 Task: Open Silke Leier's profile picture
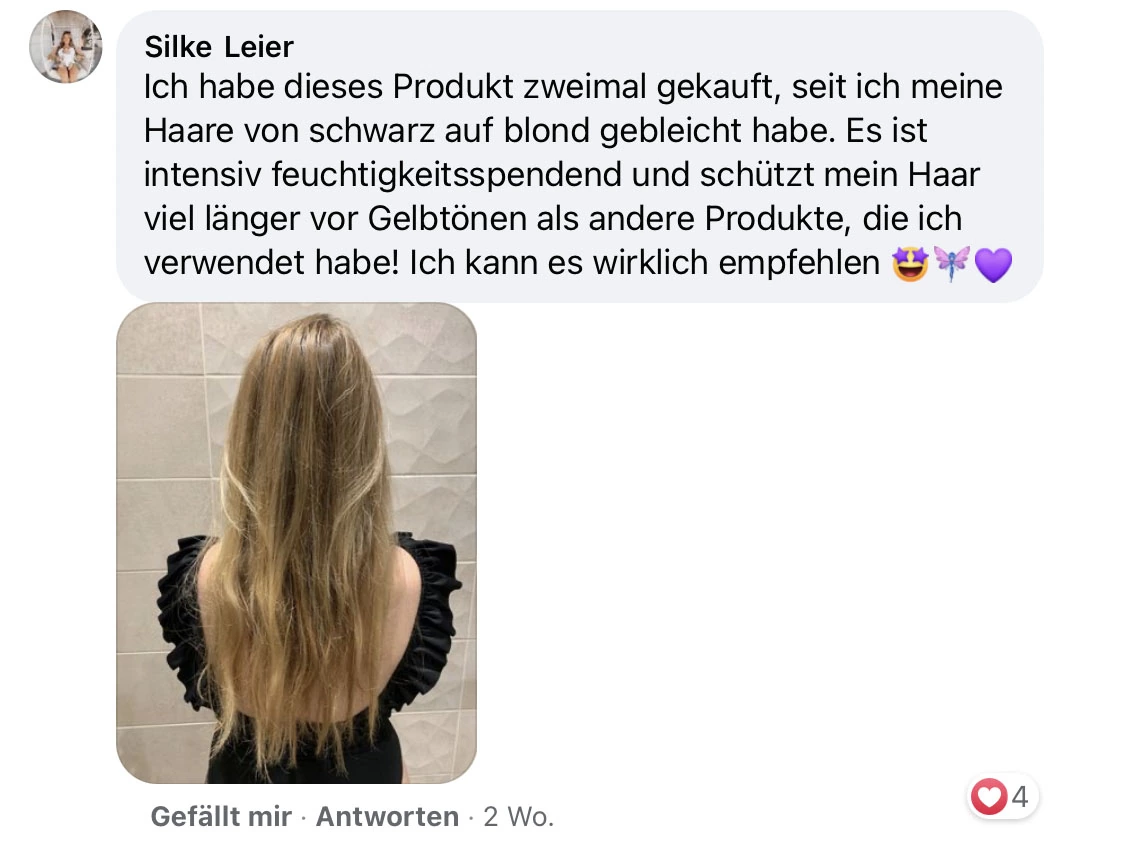[66, 46]
